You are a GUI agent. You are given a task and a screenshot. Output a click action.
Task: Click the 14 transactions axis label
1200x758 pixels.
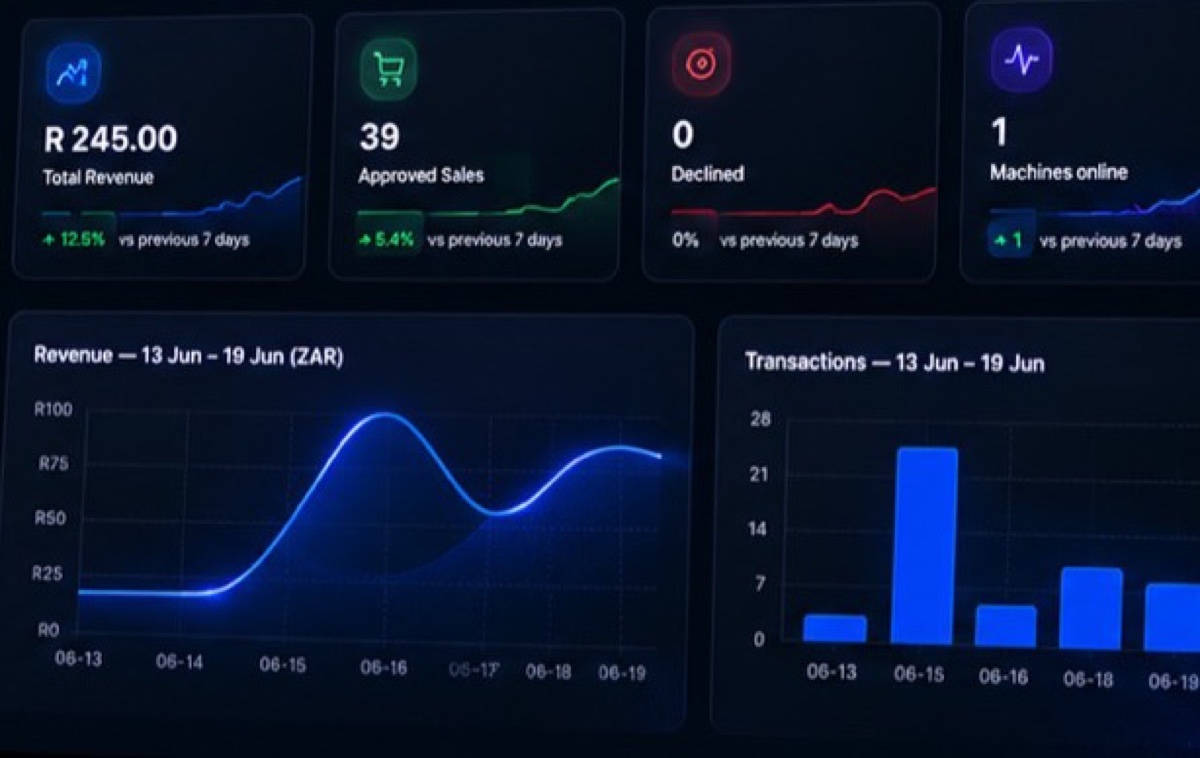[760, 529]
